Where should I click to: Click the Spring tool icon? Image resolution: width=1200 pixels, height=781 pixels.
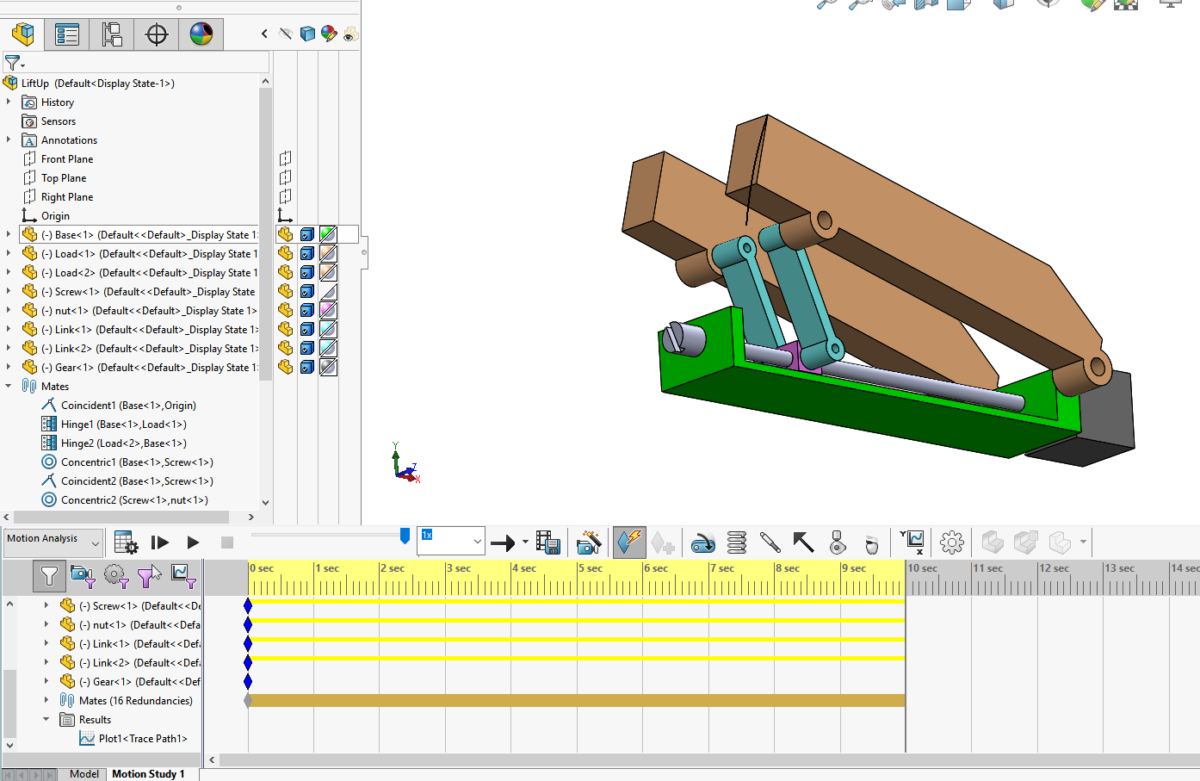click(x=736, y=542)
